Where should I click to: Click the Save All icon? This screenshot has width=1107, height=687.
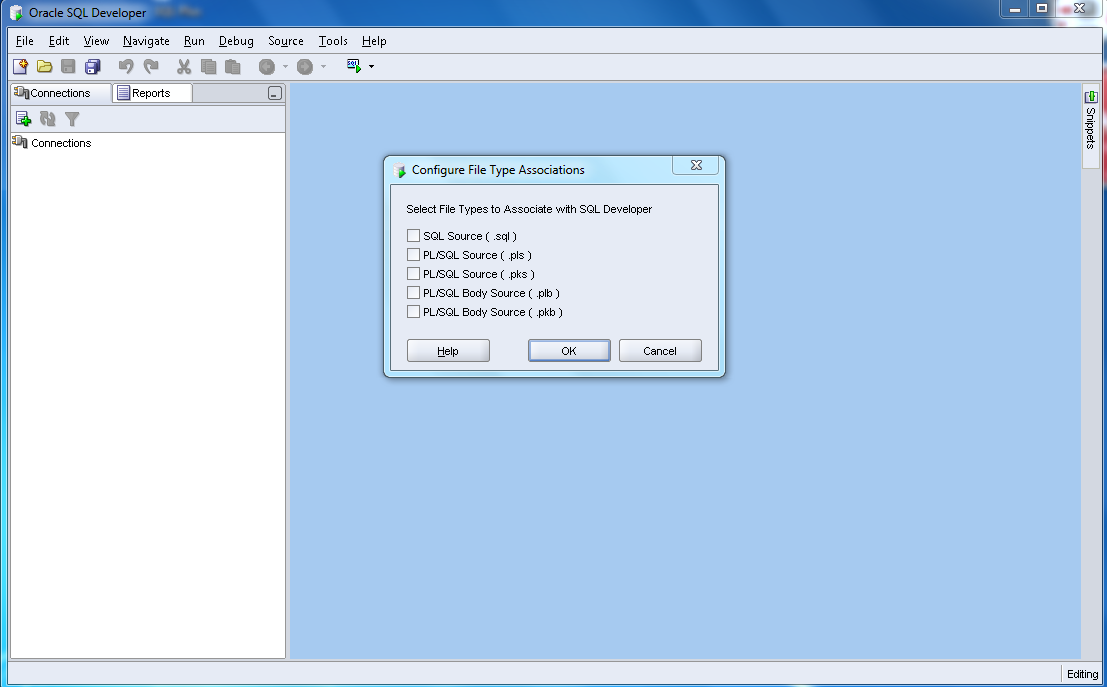click(x=92, y=66)
